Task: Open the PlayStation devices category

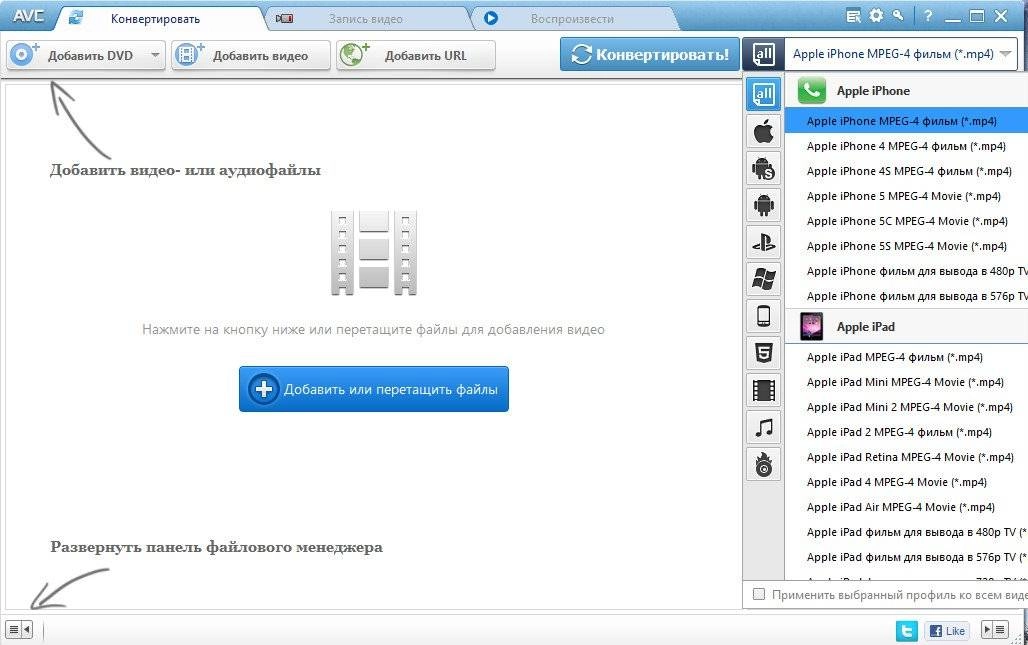Action: [763, 243]
